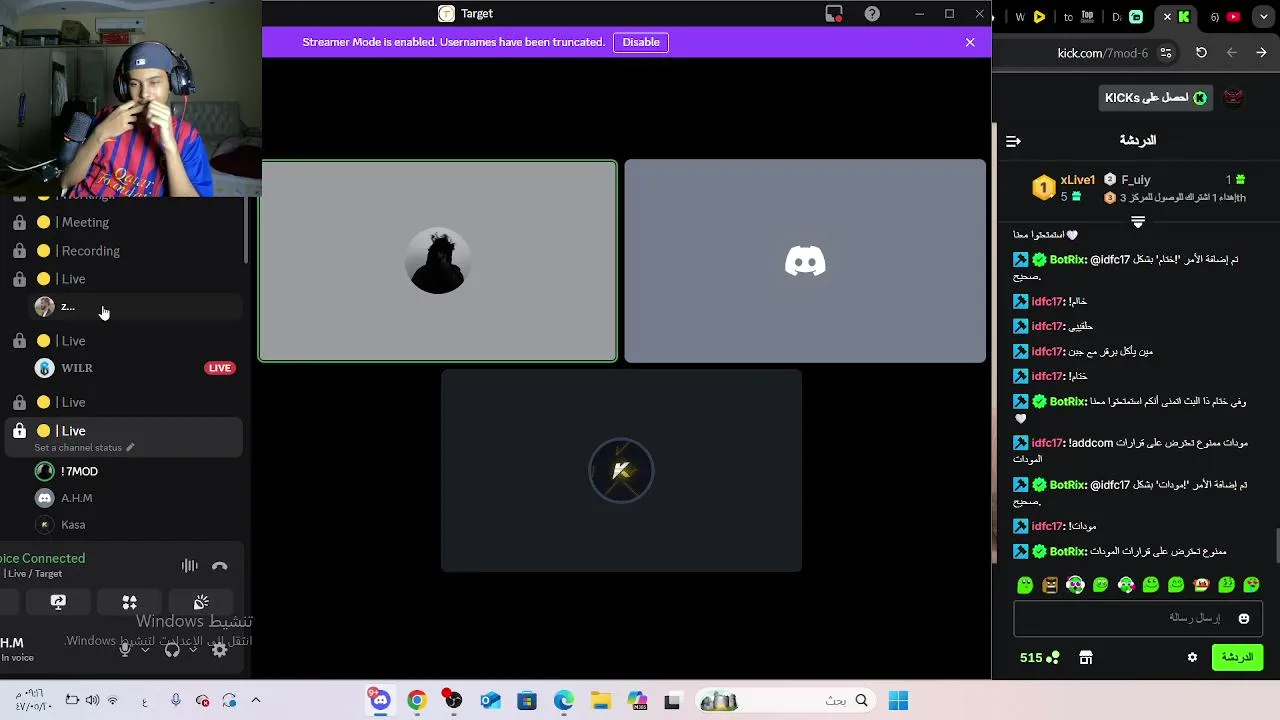
Task: Close the active Kick browser tab
Action: (1167, 17)
